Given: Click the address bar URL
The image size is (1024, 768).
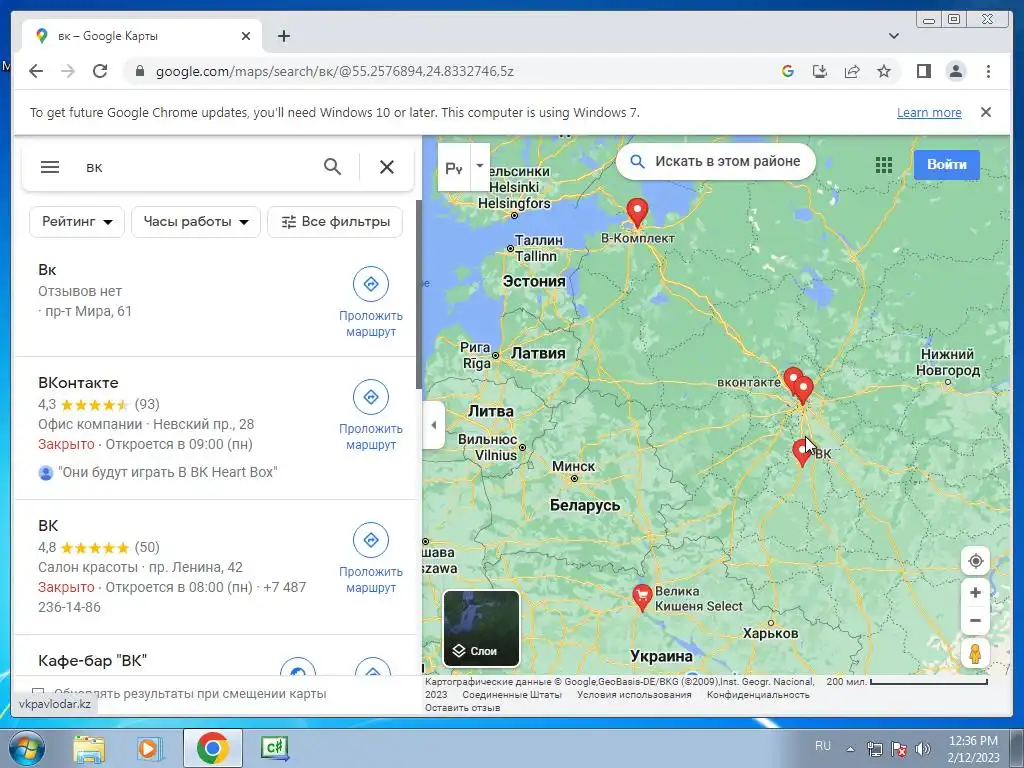Looking at the screenshot, I should point(334,71).
